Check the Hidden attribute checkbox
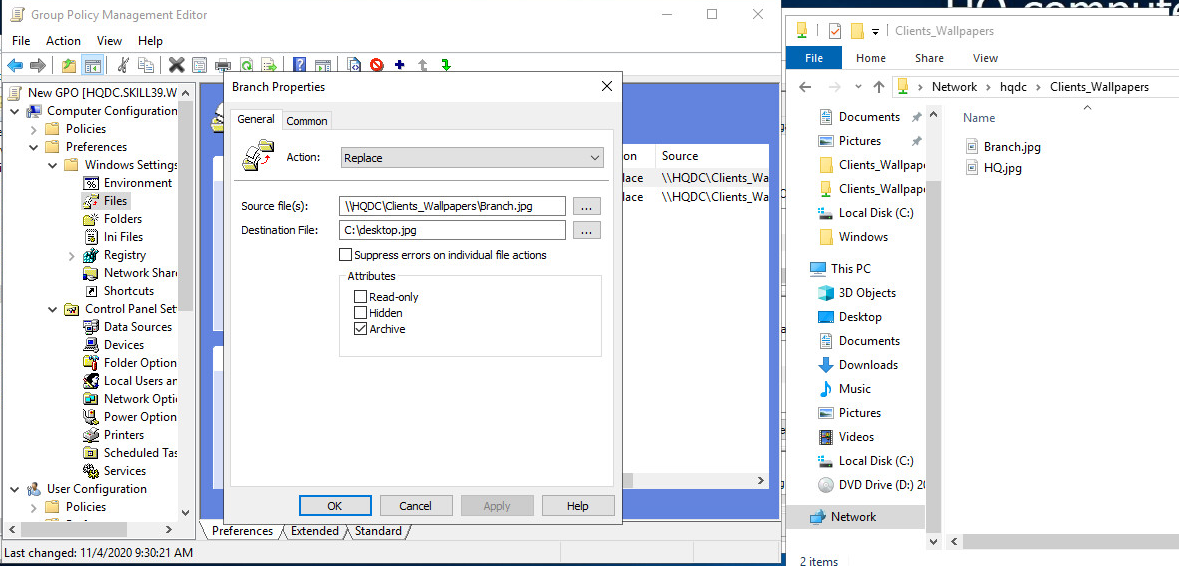 (360, 313)
